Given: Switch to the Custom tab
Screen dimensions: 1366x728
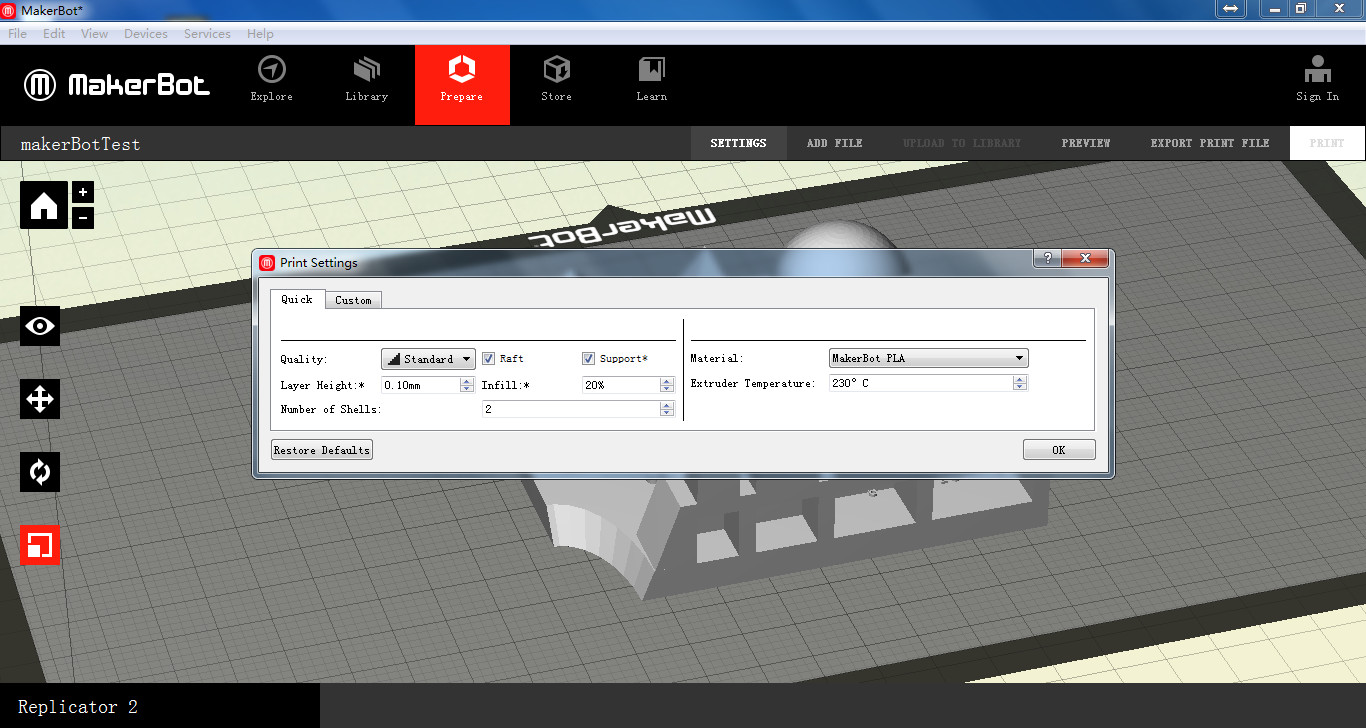Looking at the screenshot, I should tap(353, 300).
